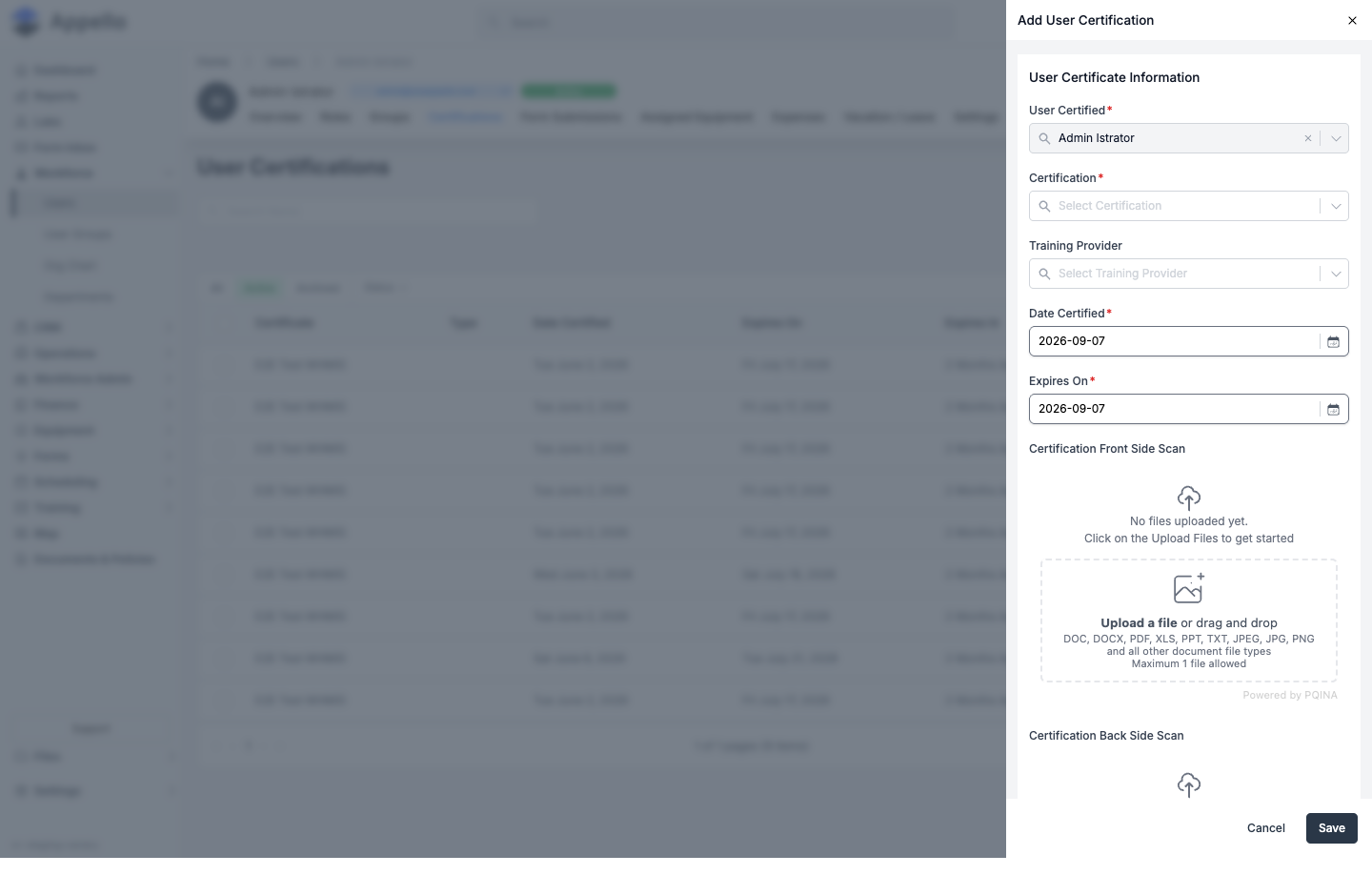Click the 'User Certificate Information' heading
Viewport: 1372px width, 875px height.
[x=1115, y=77]
